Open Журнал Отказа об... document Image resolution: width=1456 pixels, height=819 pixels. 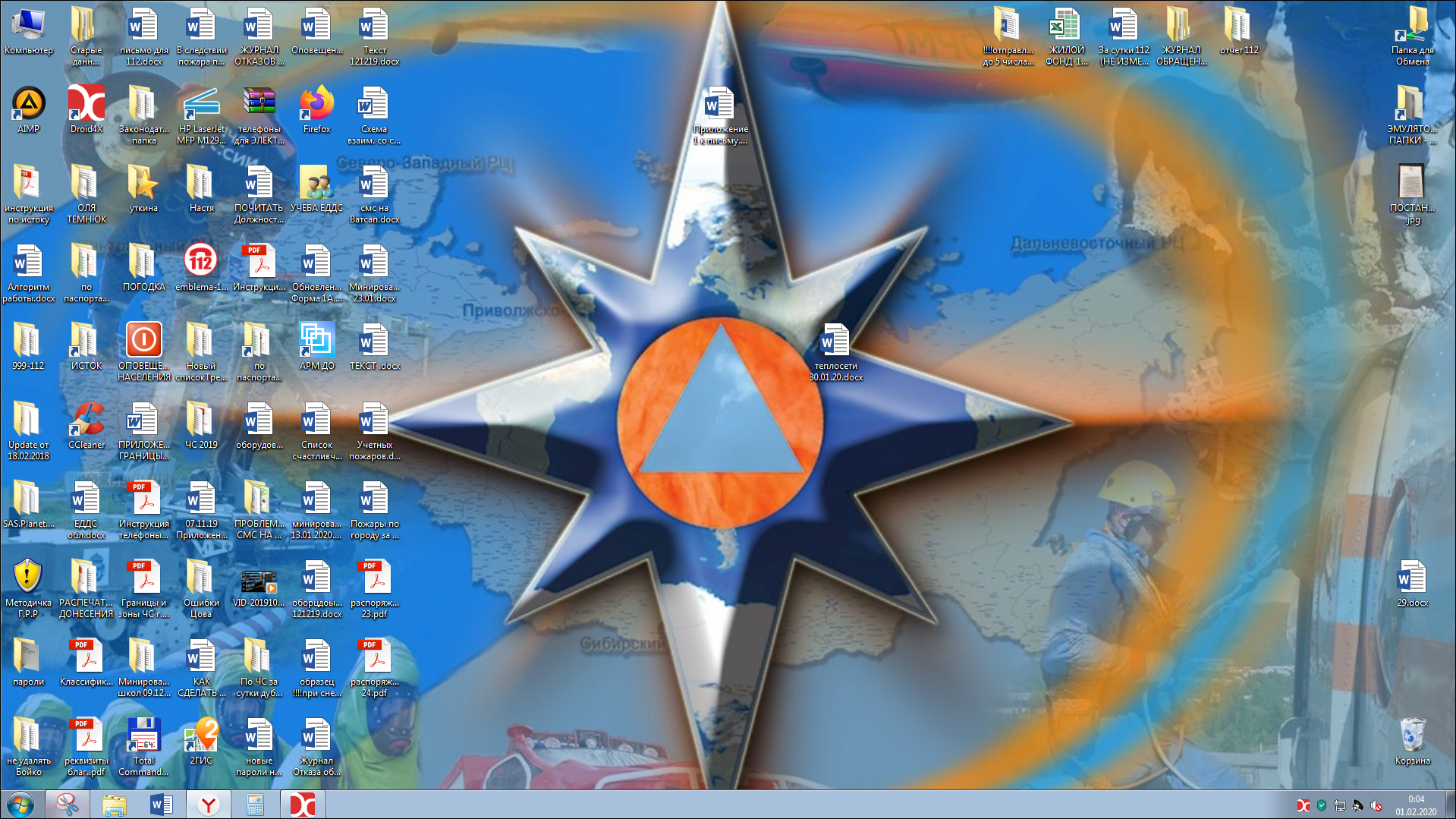(x=317, y=747)
